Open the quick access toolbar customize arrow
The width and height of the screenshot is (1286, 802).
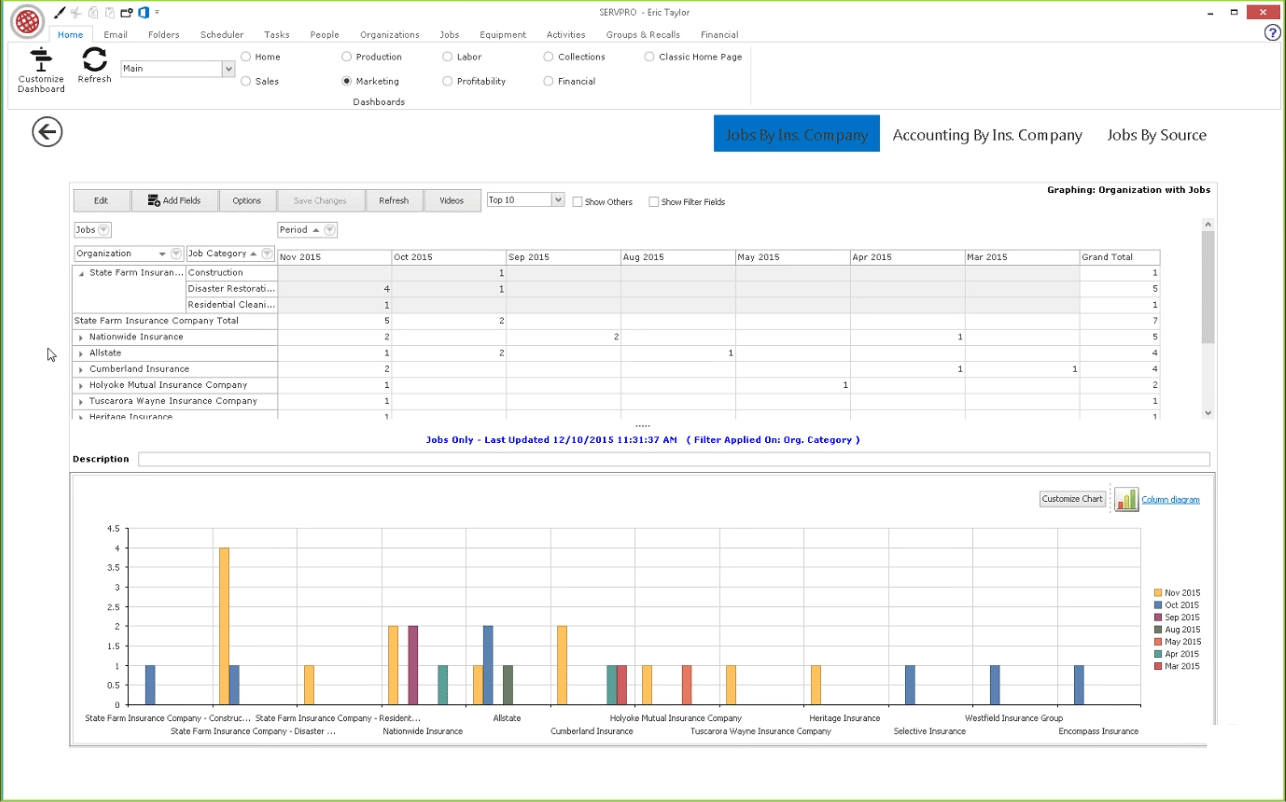[x=158, y=13]
